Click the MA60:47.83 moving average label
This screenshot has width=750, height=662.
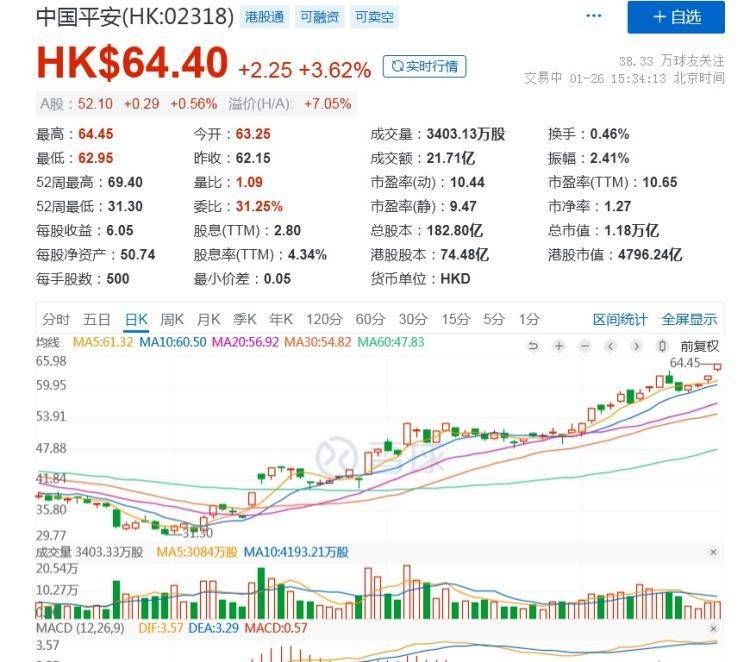(391, 342)
